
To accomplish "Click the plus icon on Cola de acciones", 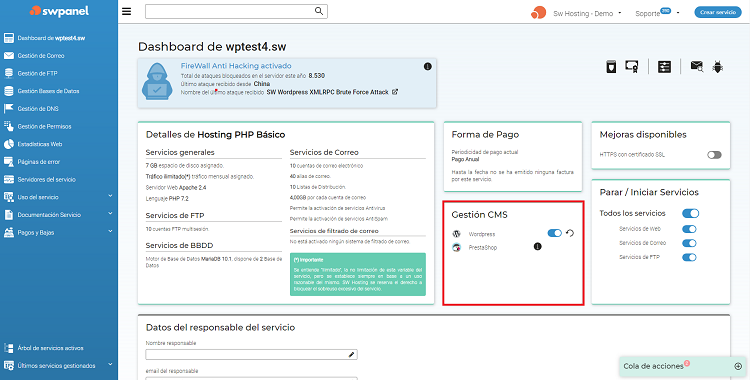I will (x=738, y=366).
